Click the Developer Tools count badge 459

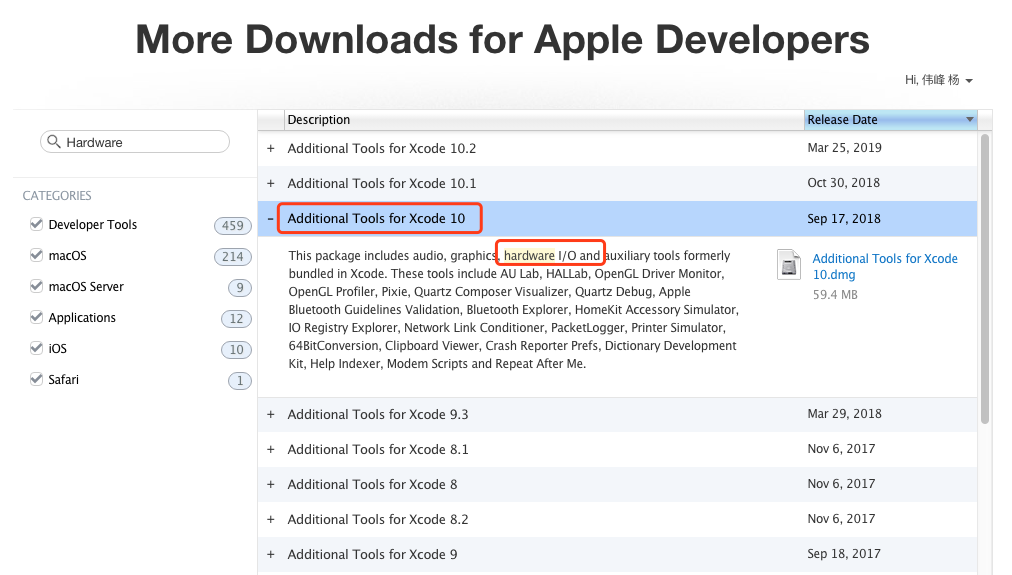tap(232, 225)
